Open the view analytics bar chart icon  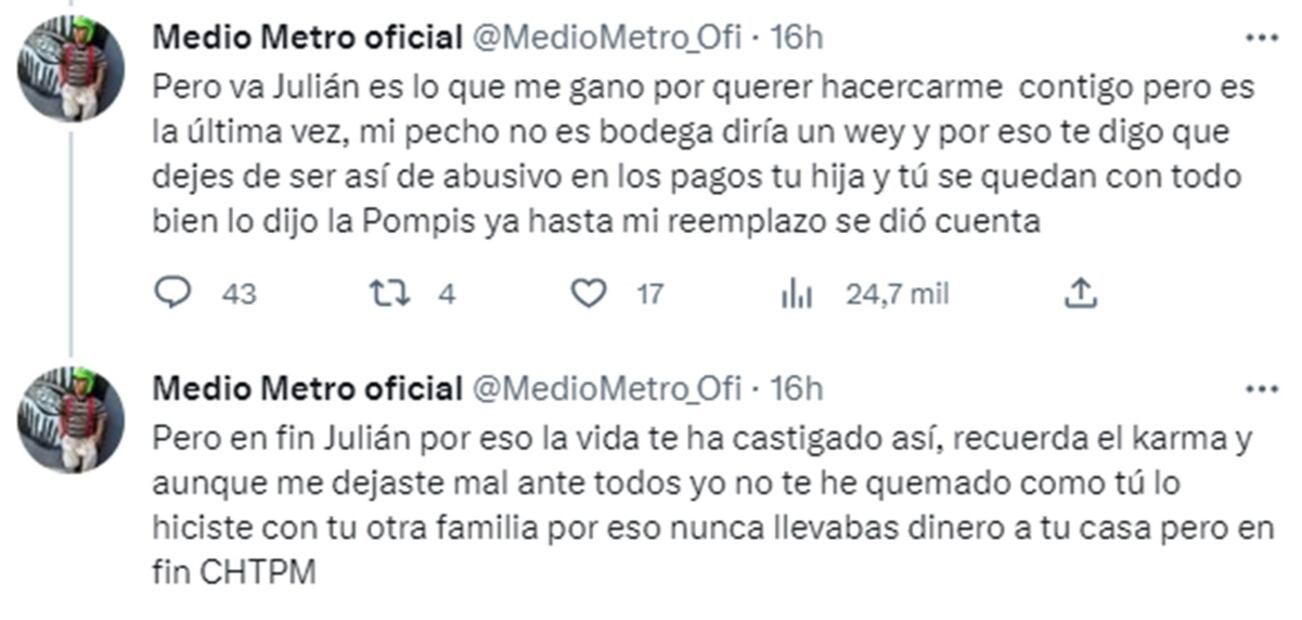(x=796, y=294)
